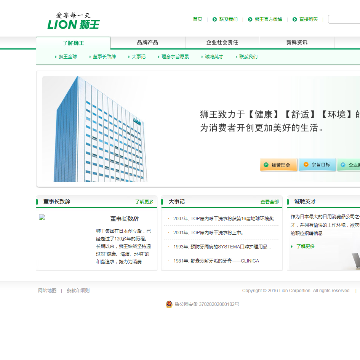Viewport: 360px width, 360px height.
Task: Open the third 大事记 list entry
Action: (x=222, y=247)
